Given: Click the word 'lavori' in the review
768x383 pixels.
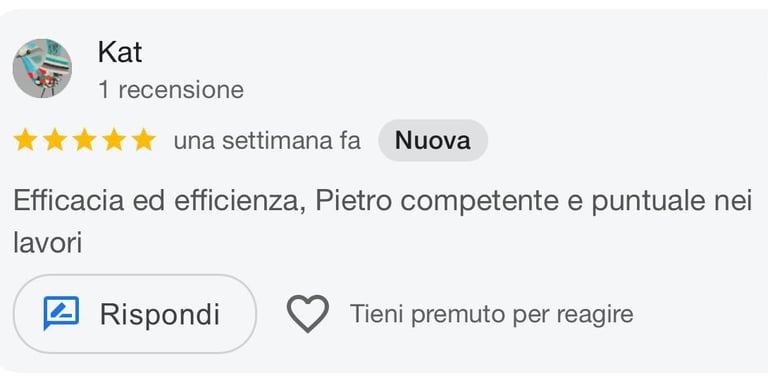Looking at the screenshot, I should click(x=48, y=243).
